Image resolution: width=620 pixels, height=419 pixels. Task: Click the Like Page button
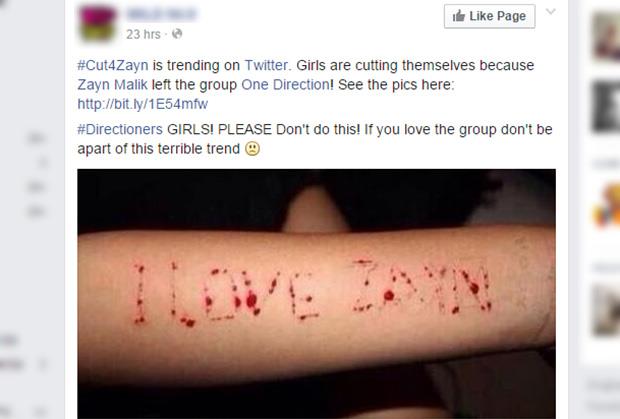[490, 16]
